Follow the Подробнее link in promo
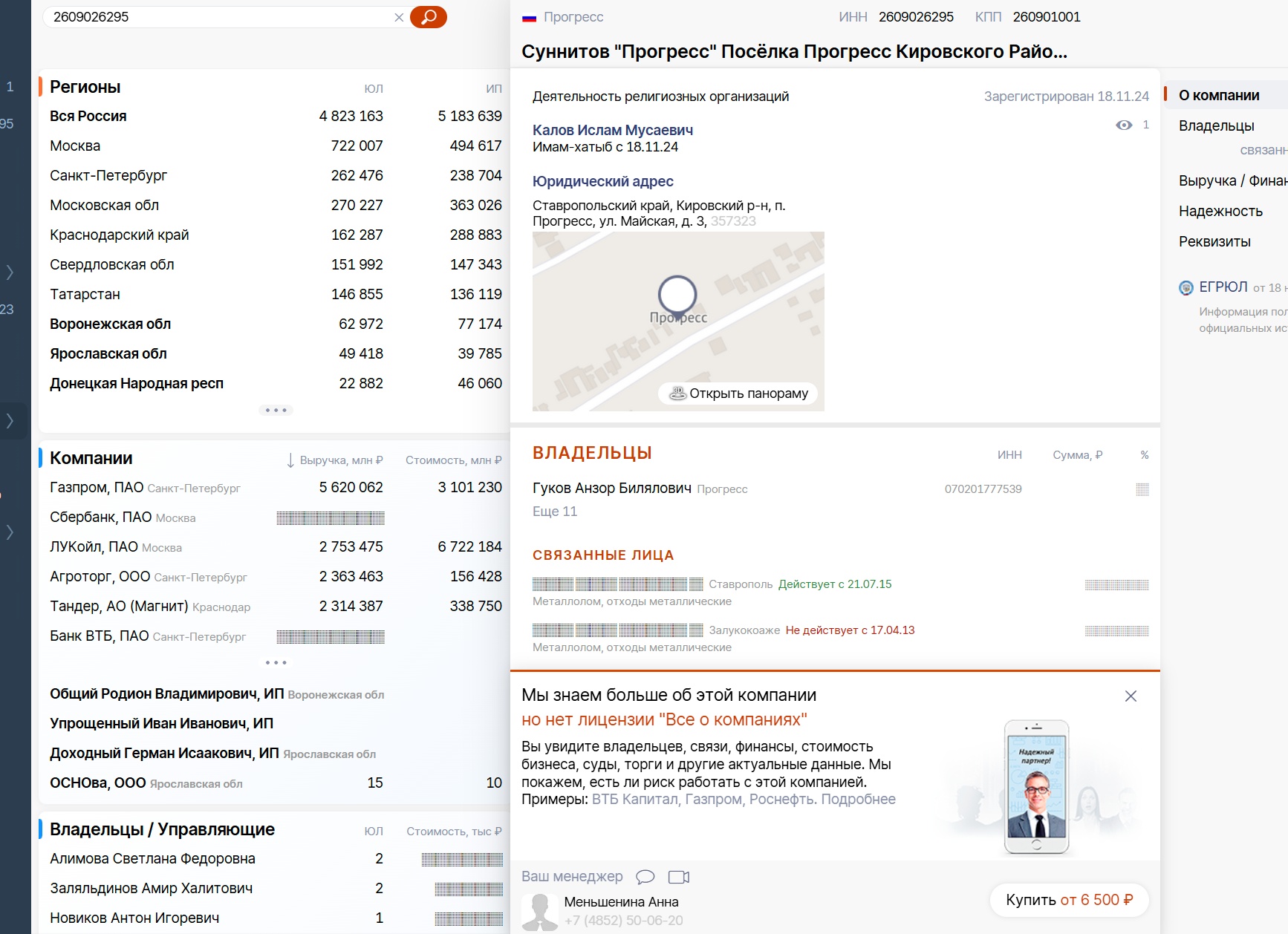 858,800
